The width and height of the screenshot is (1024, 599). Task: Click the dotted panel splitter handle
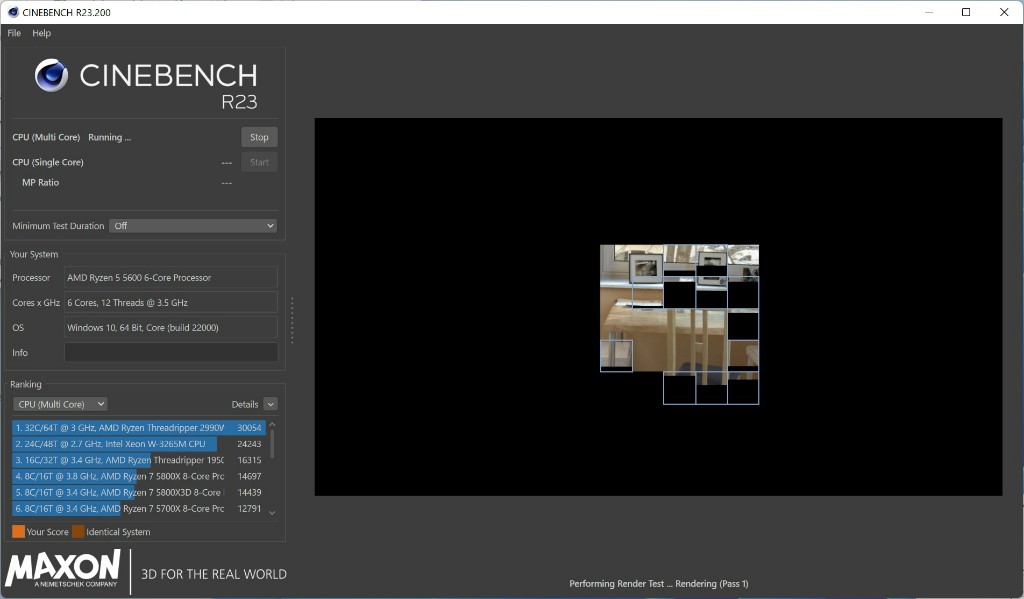[292, 320]
